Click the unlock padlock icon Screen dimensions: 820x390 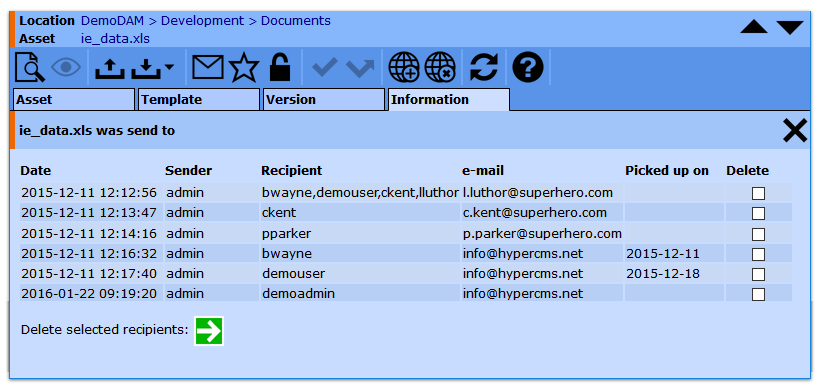tap(280, 67)
